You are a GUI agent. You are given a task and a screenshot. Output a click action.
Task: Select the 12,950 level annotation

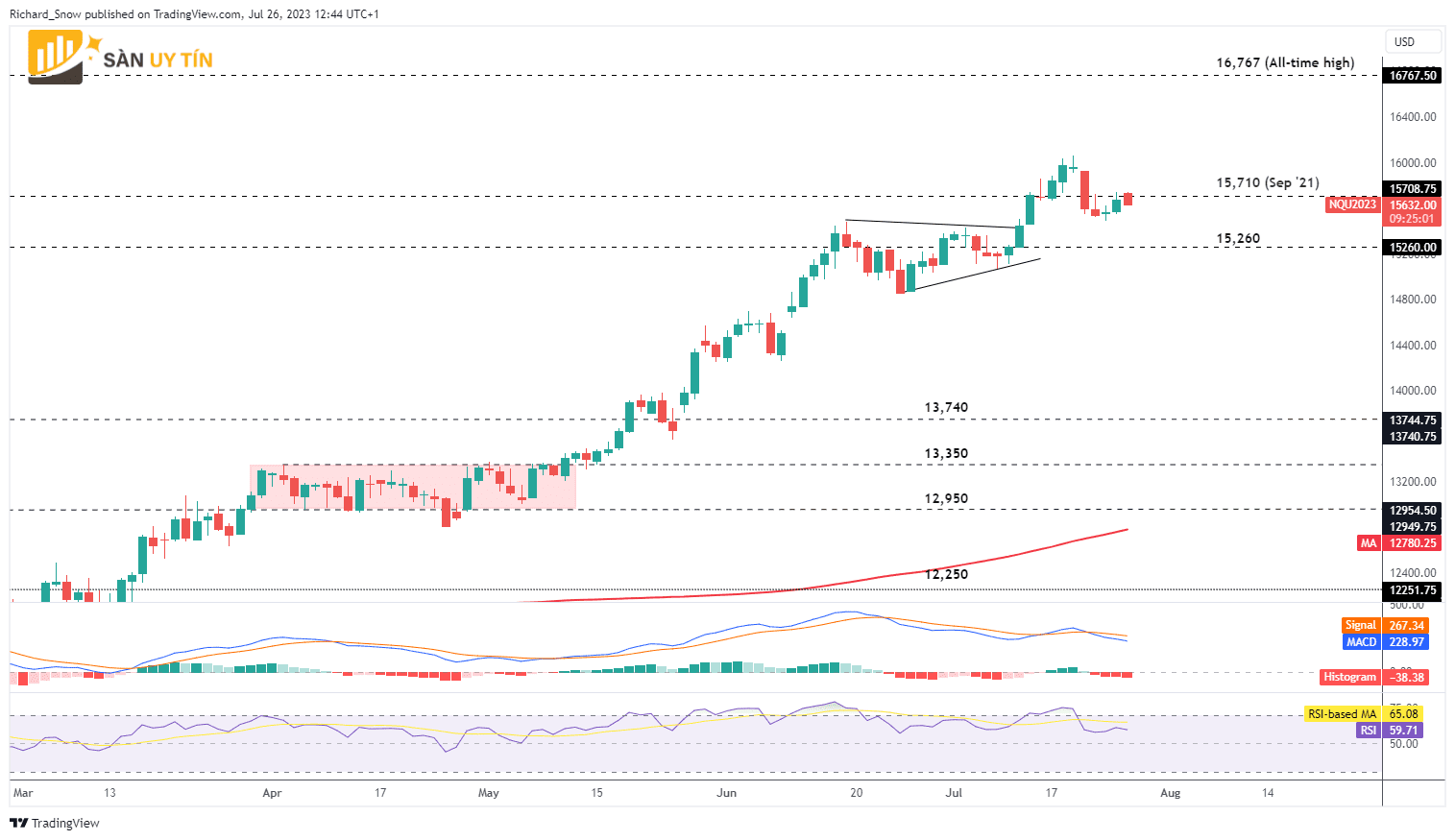(946, 498)
